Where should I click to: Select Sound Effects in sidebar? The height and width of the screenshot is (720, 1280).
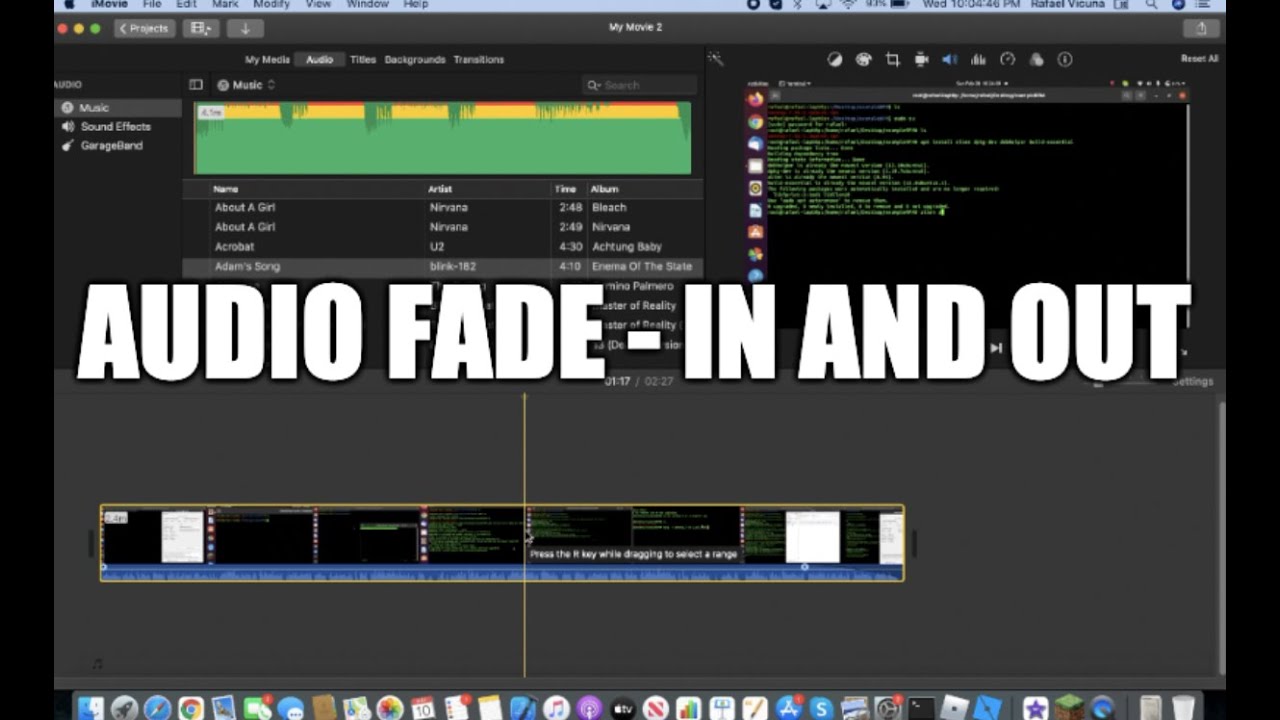(115, 127)
